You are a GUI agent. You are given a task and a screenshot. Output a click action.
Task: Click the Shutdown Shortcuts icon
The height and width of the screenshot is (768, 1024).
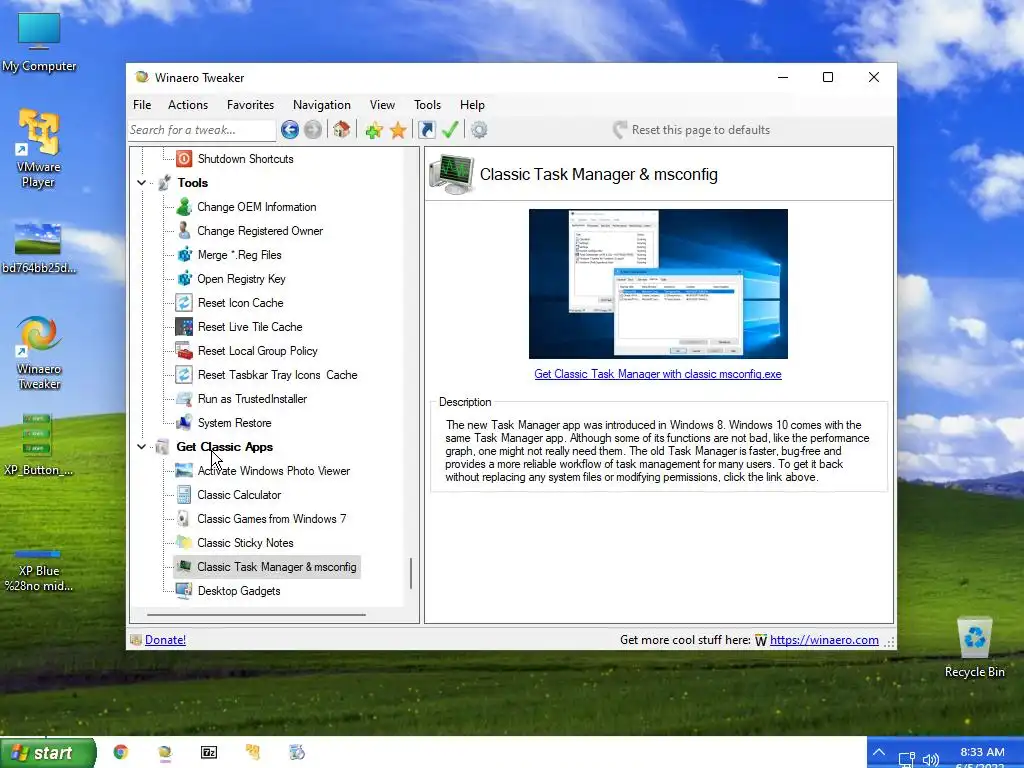(184, 159)
